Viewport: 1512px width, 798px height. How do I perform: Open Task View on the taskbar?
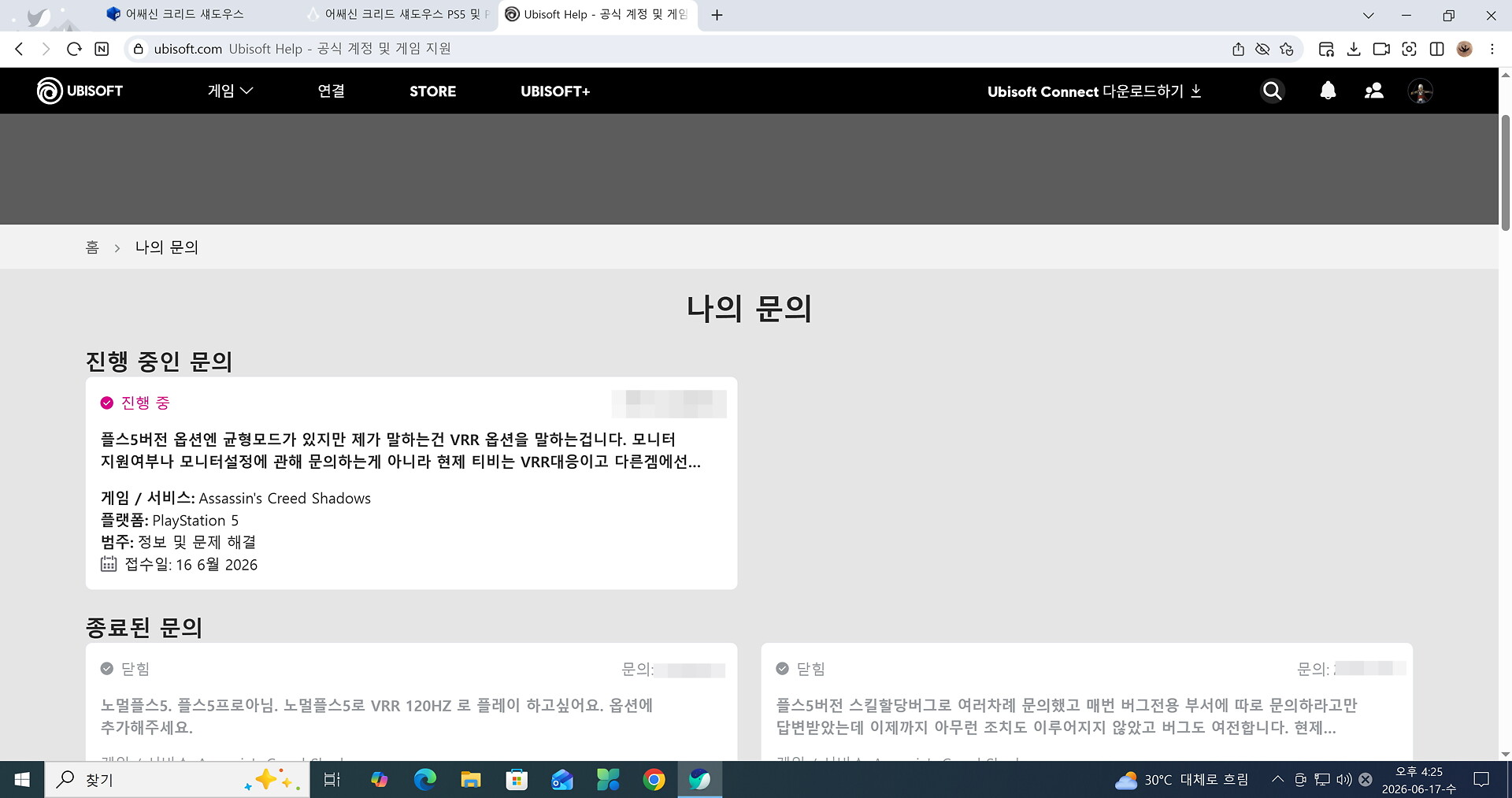click(x=332, y=780)
